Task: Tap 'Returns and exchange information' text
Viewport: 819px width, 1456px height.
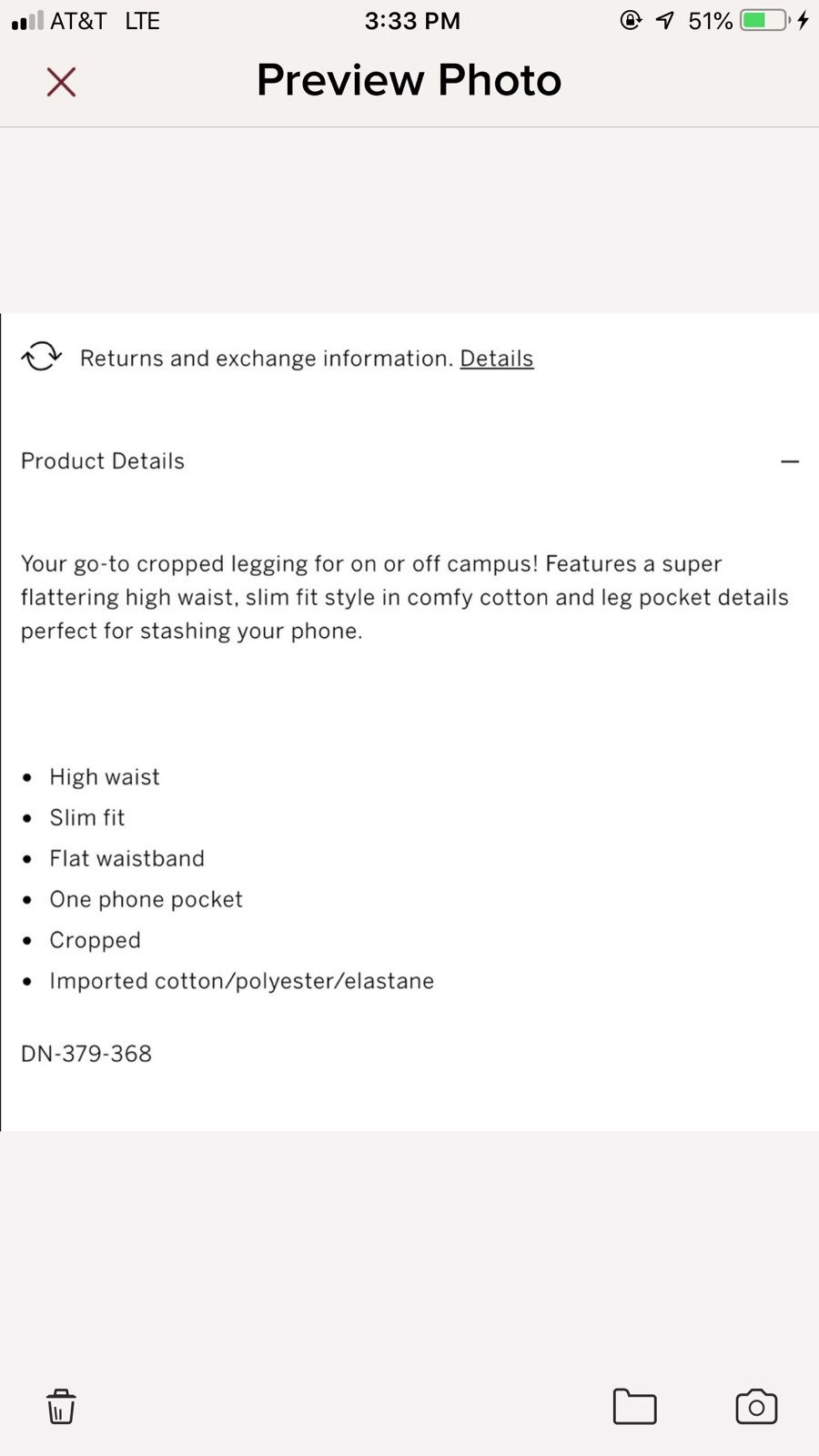Action: 267,359
